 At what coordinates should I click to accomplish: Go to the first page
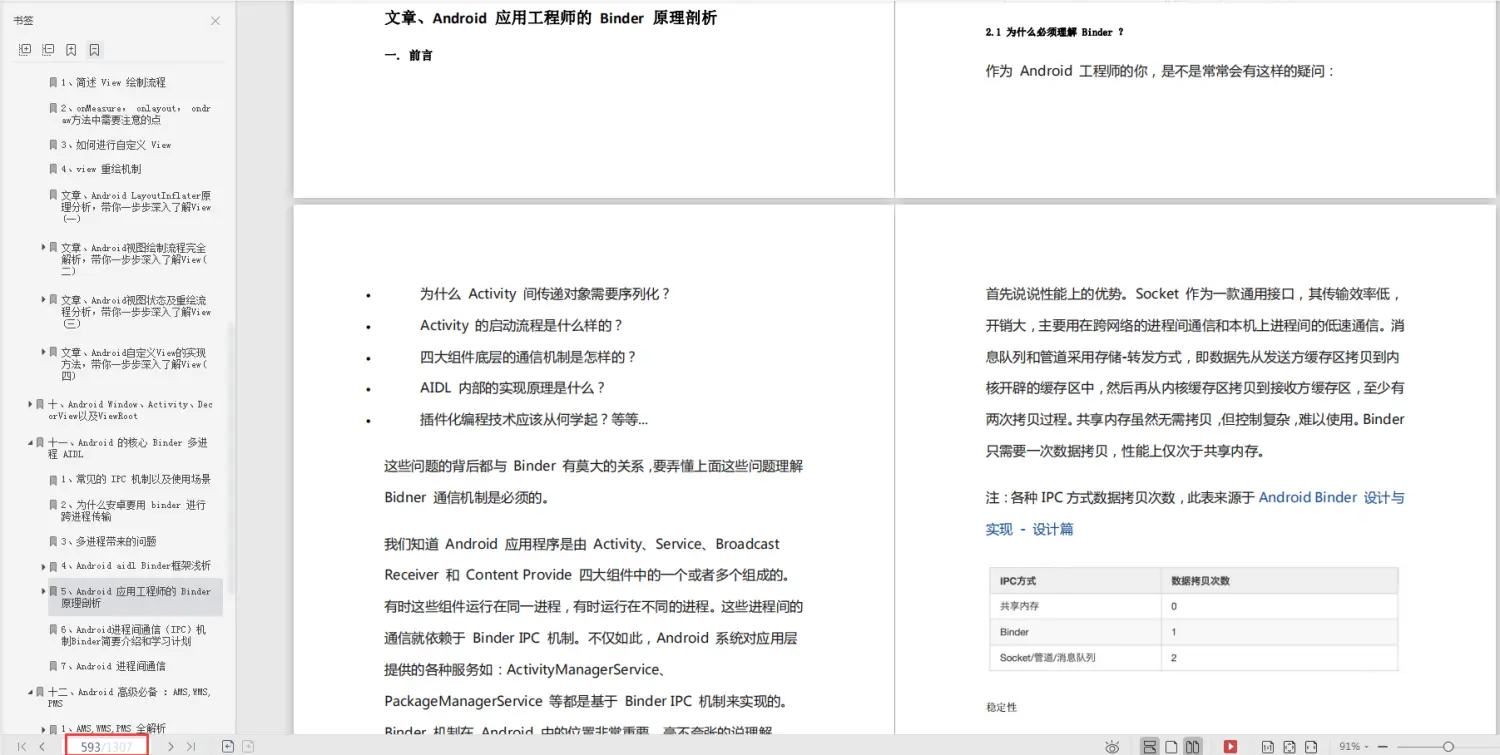pos(21,746)
